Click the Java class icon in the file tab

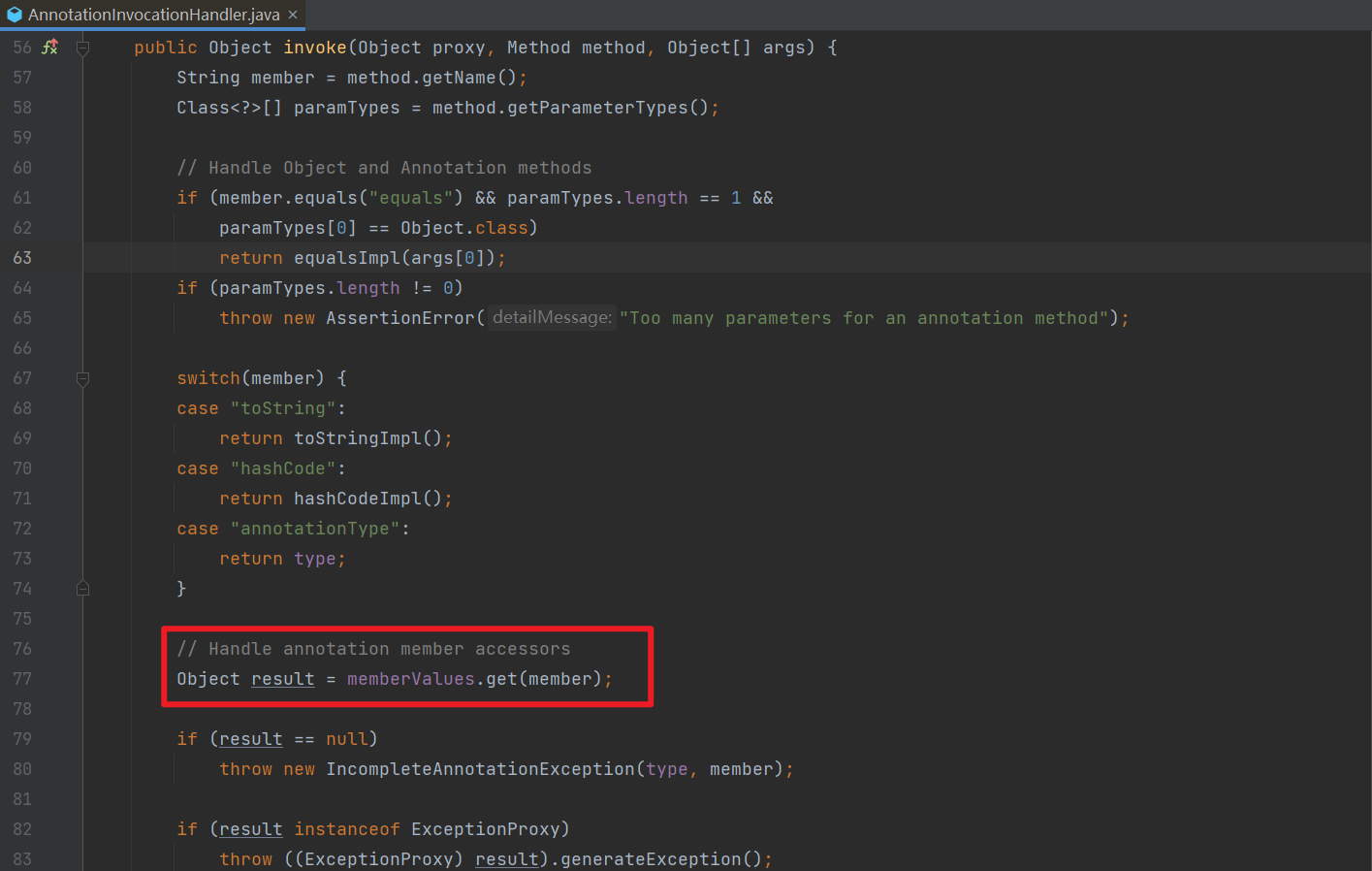pyautogui.click(x=14, y=15)
